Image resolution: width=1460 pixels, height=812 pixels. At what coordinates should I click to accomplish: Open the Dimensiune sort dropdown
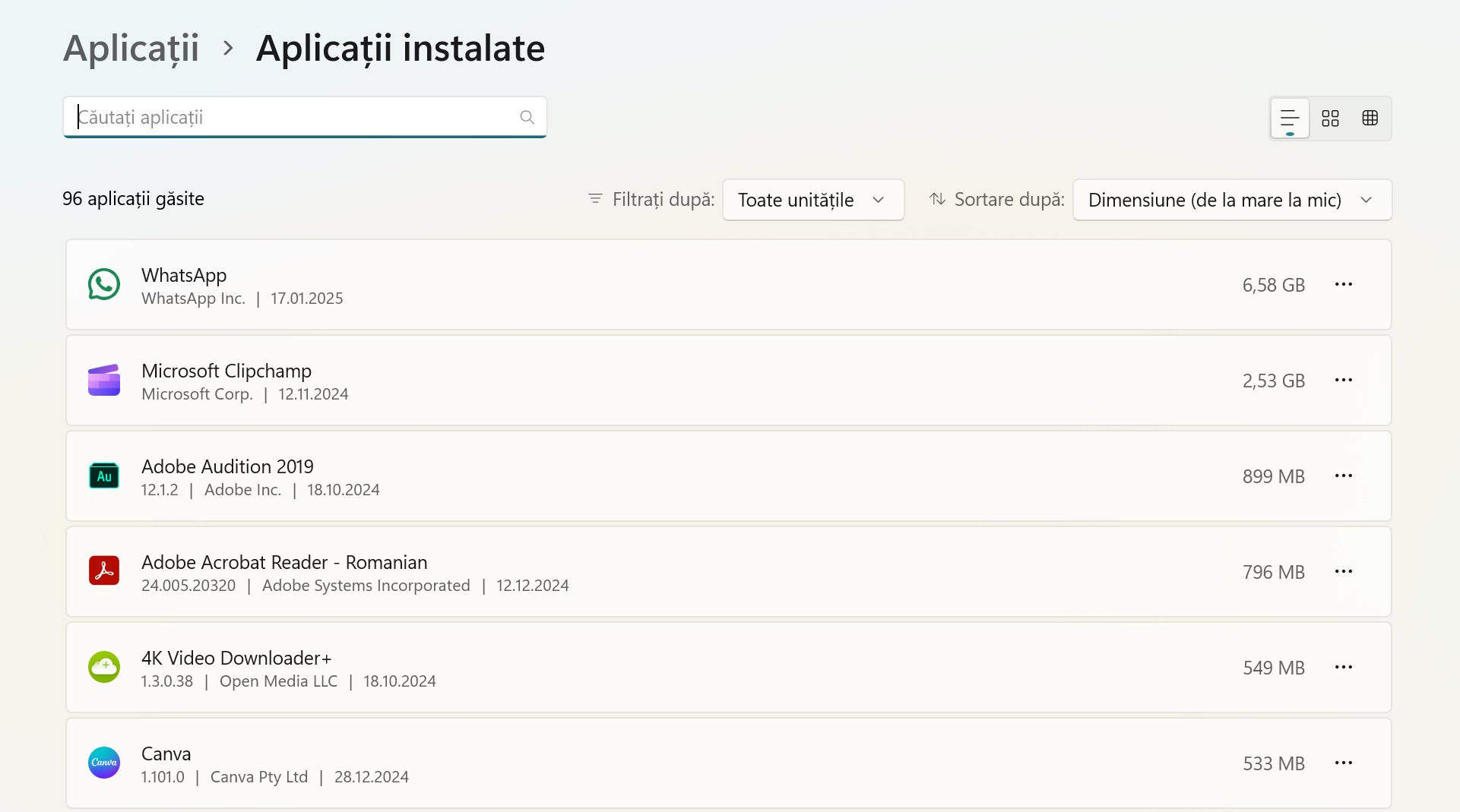[1232, 200]
